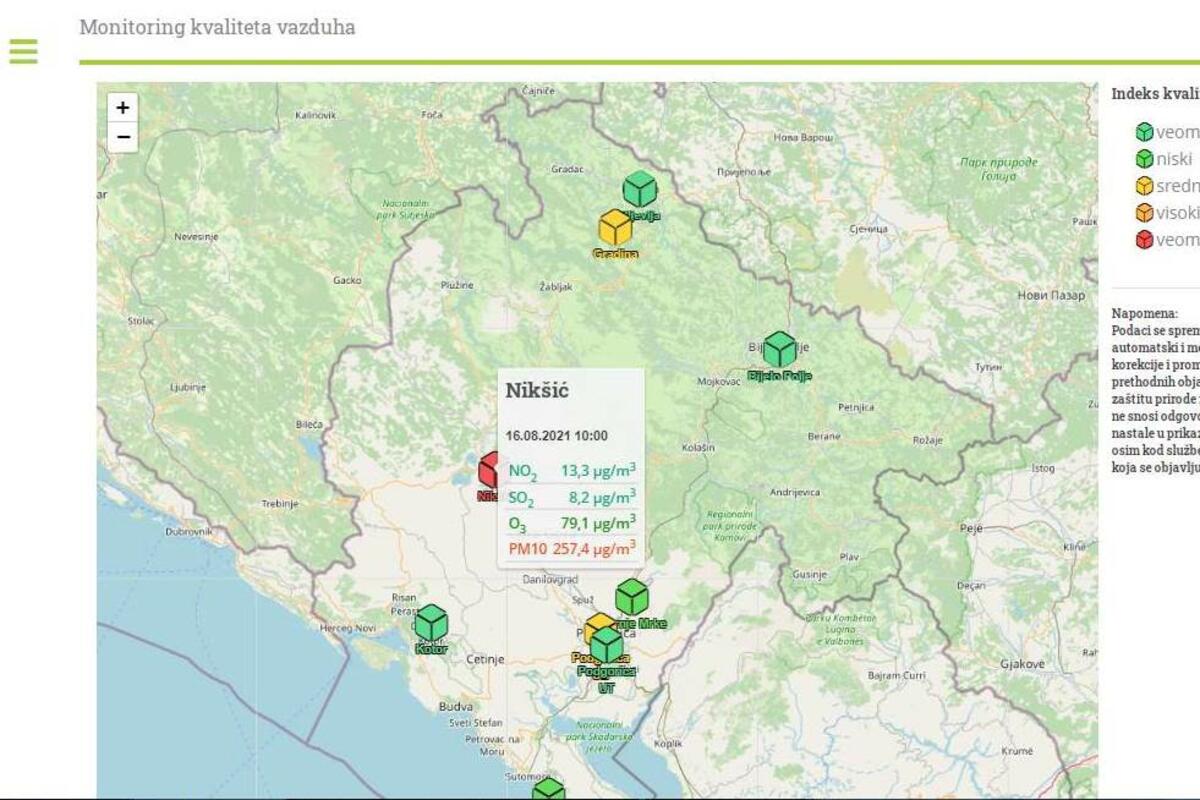Select the O3 value row
This screenshot has width=1200, height=800.
pos(571,523)
